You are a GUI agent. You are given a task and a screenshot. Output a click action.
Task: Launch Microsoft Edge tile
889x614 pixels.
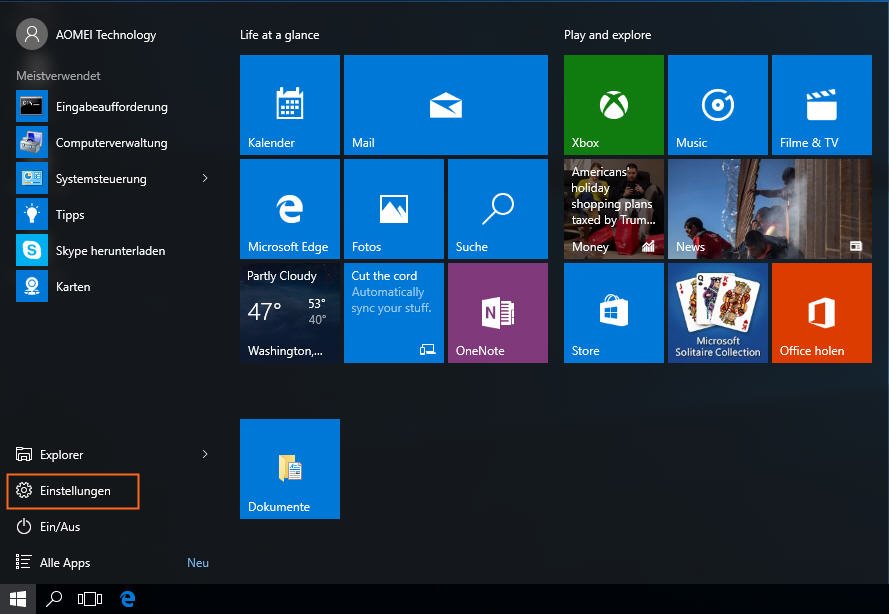[289, 209]
